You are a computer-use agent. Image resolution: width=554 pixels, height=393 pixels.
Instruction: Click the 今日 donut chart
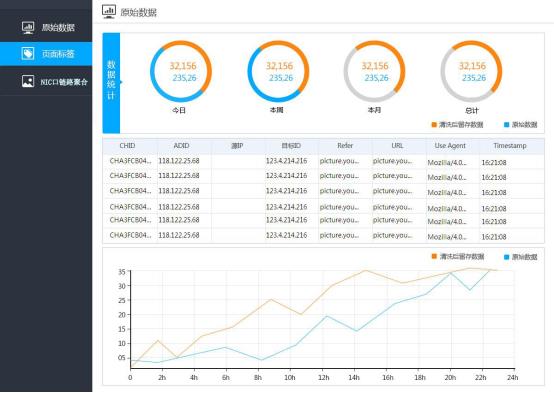point(181,71)
